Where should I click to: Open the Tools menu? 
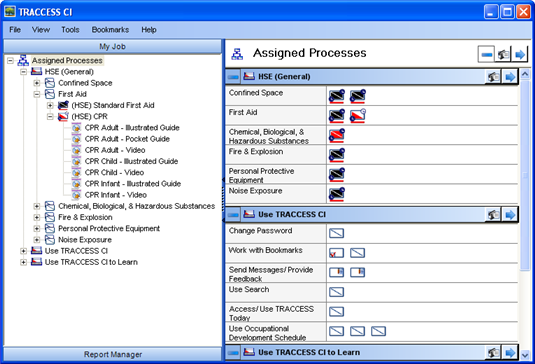[70, 30]
